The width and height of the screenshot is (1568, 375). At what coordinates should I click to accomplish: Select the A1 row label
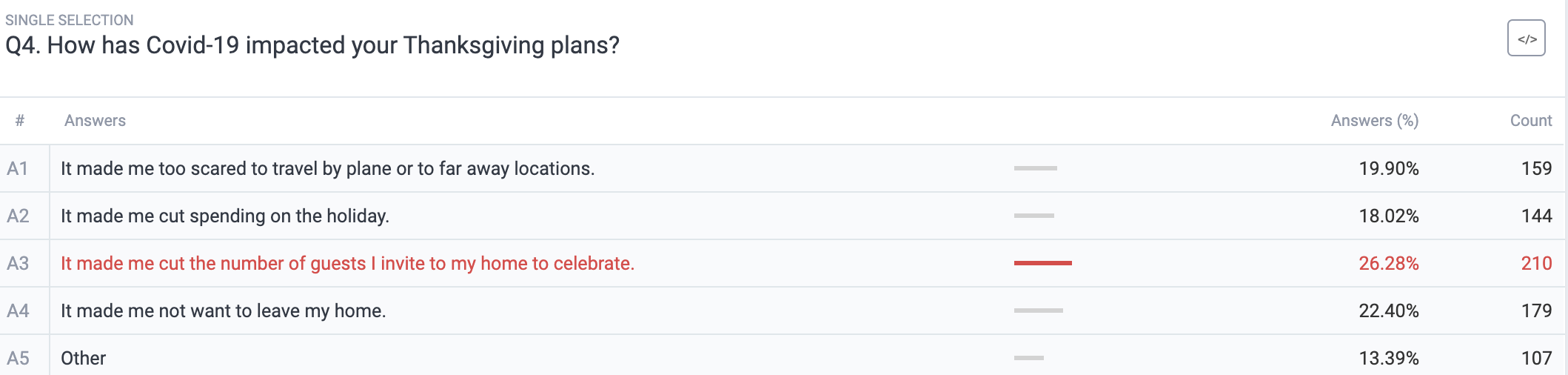click(x=18, y=169)
